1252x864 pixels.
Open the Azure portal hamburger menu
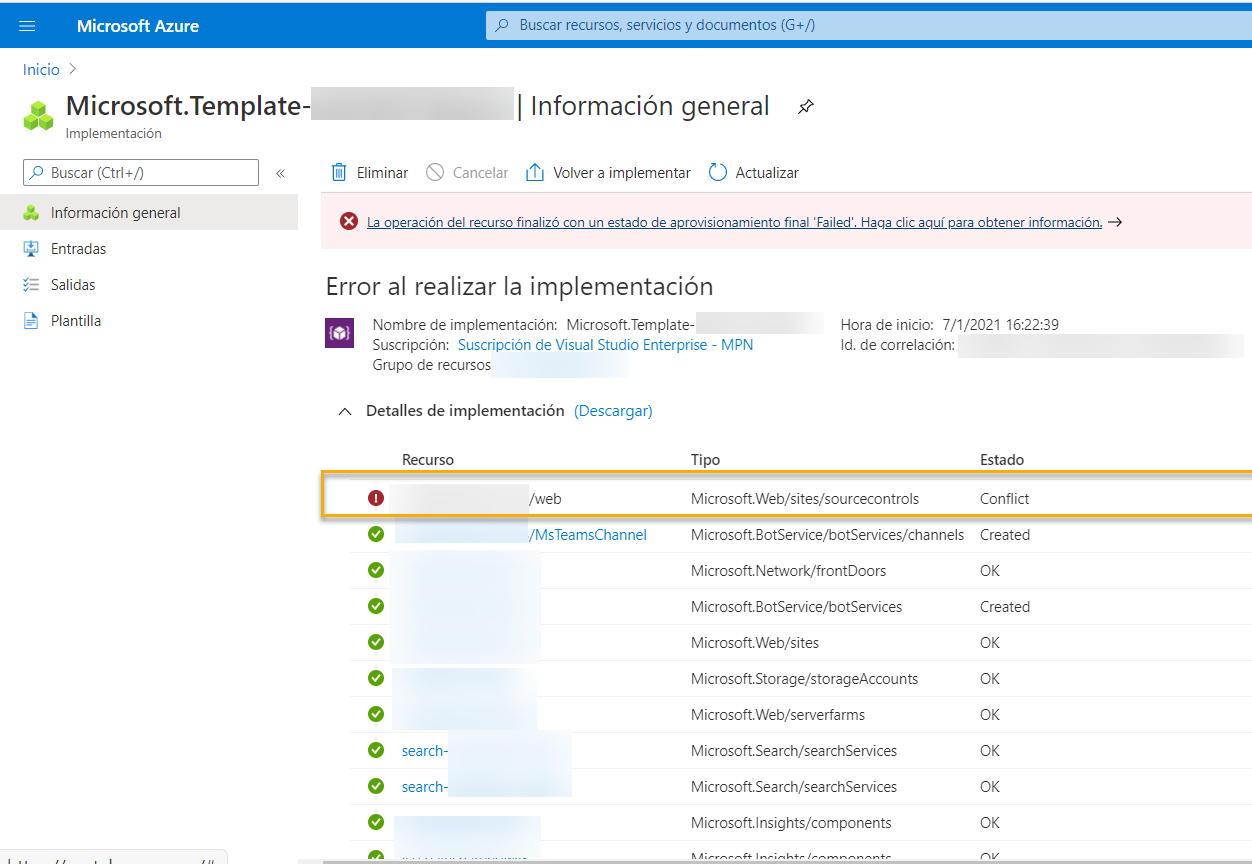[x=27, y=26]
